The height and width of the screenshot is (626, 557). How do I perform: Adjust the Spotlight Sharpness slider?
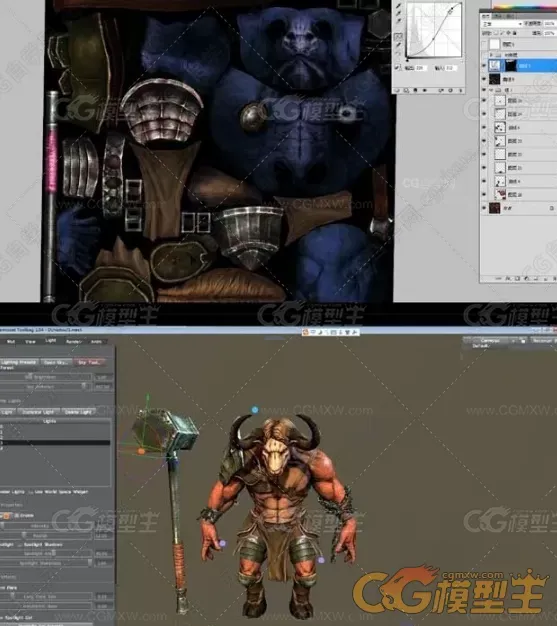[x=46, y=563]
